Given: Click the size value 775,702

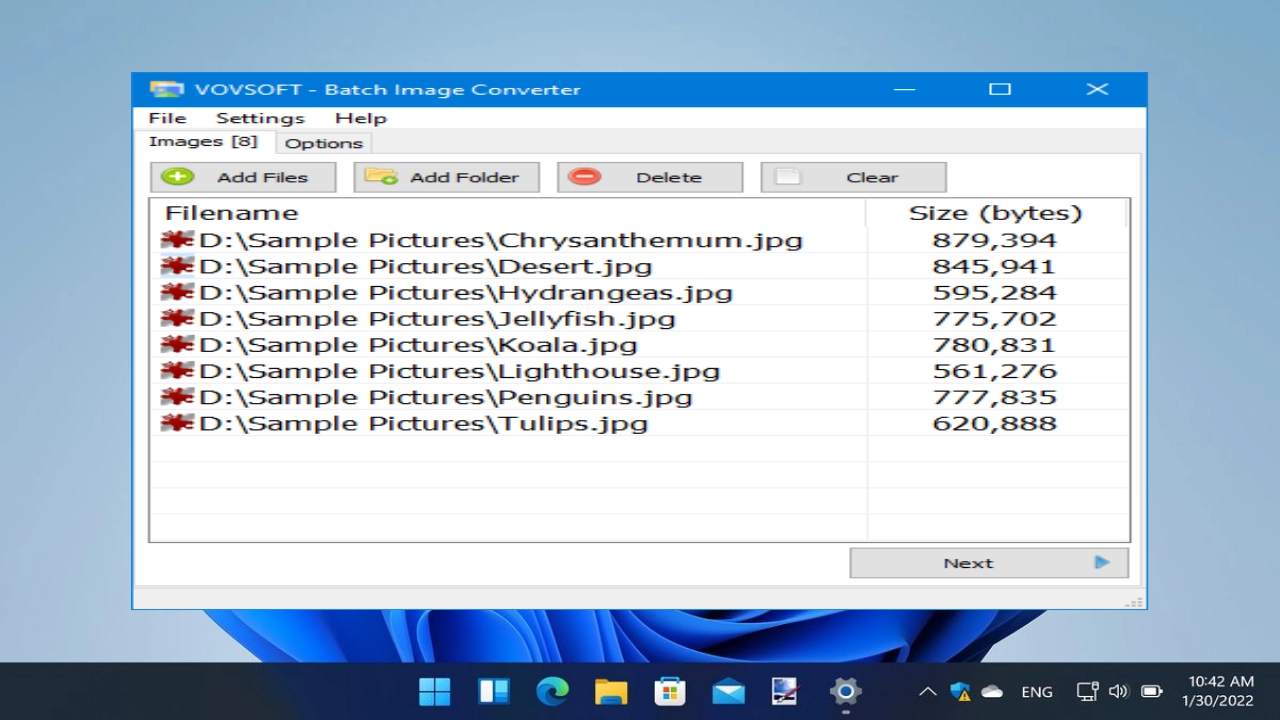Looking at the screenshot, I should 994,318.
